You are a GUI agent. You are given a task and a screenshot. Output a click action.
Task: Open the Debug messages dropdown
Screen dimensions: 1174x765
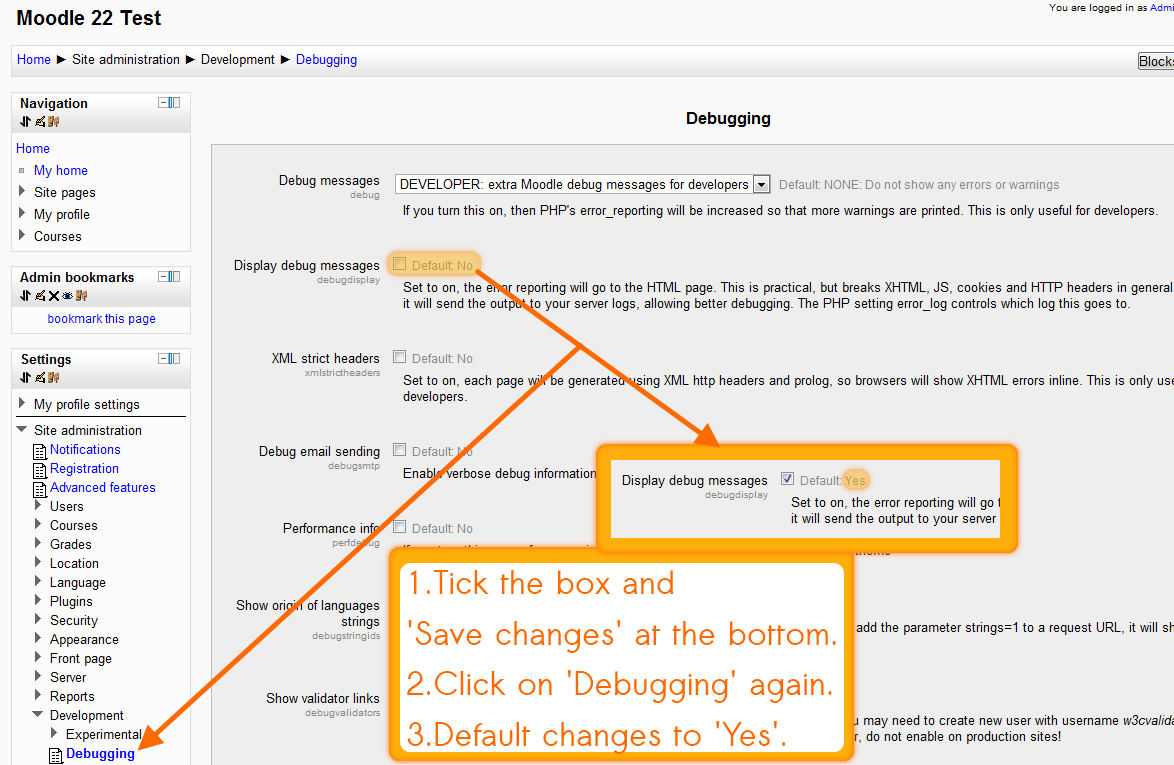click(x=582, y=184)
